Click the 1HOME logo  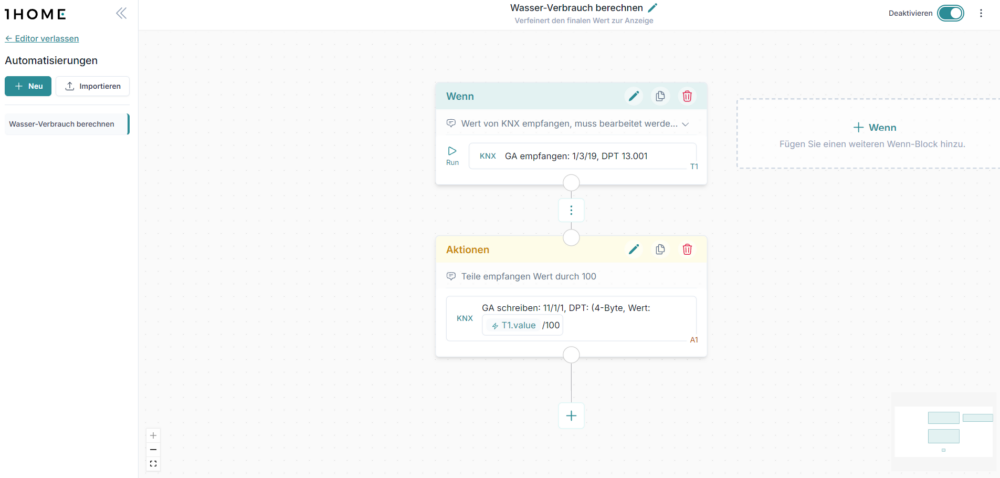point(35,13)
